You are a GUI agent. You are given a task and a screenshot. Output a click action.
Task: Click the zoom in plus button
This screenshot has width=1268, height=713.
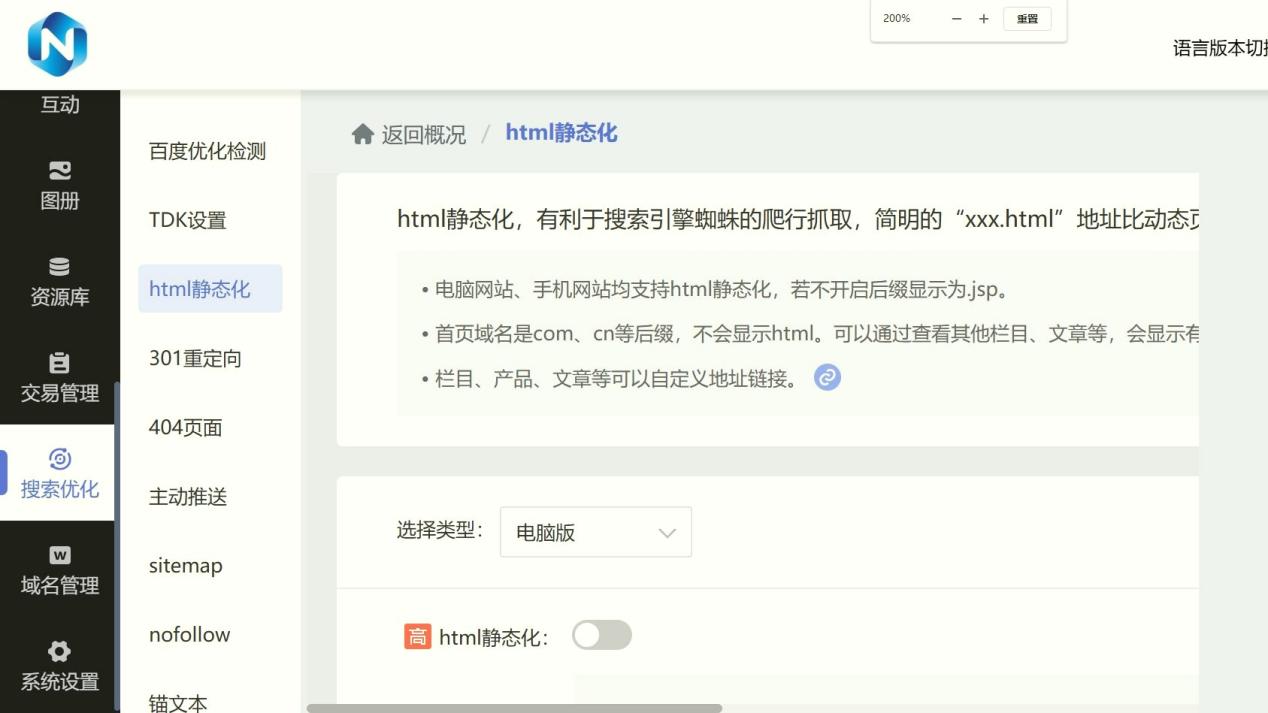[984, 19]
